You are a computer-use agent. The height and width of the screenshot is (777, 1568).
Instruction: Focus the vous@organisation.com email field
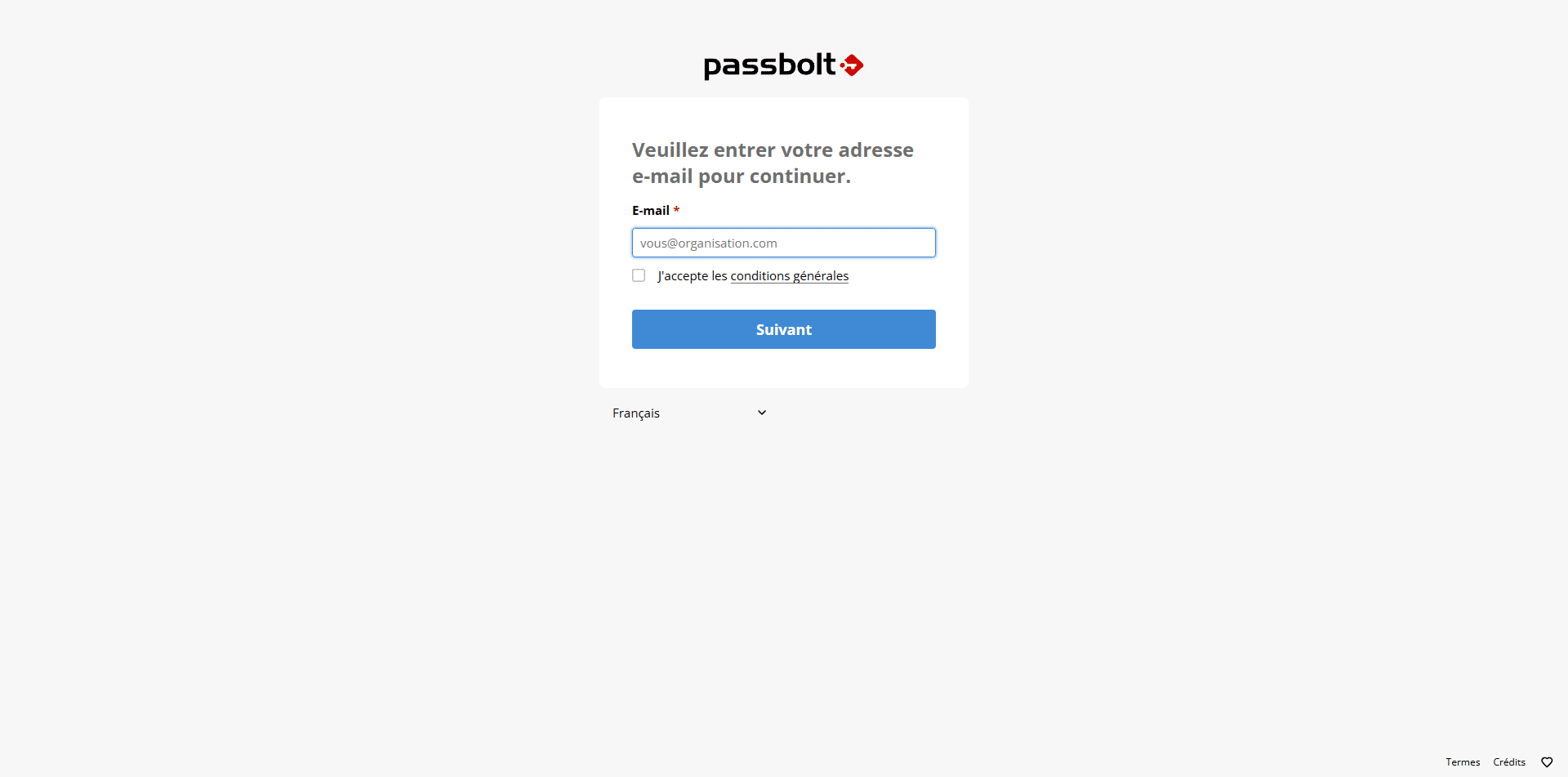(784, 243)
